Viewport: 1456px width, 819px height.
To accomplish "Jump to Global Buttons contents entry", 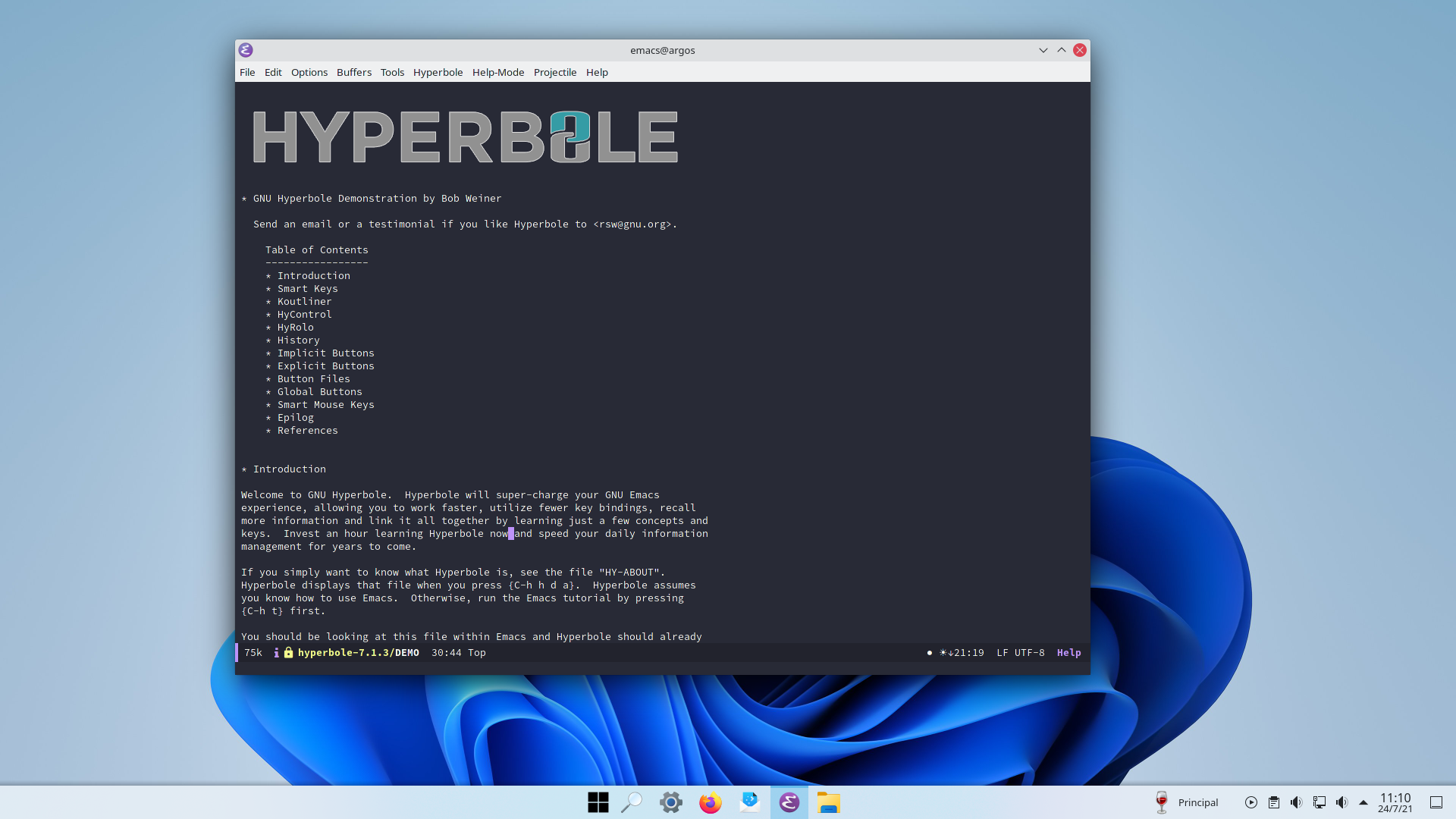I will point(319,392).
